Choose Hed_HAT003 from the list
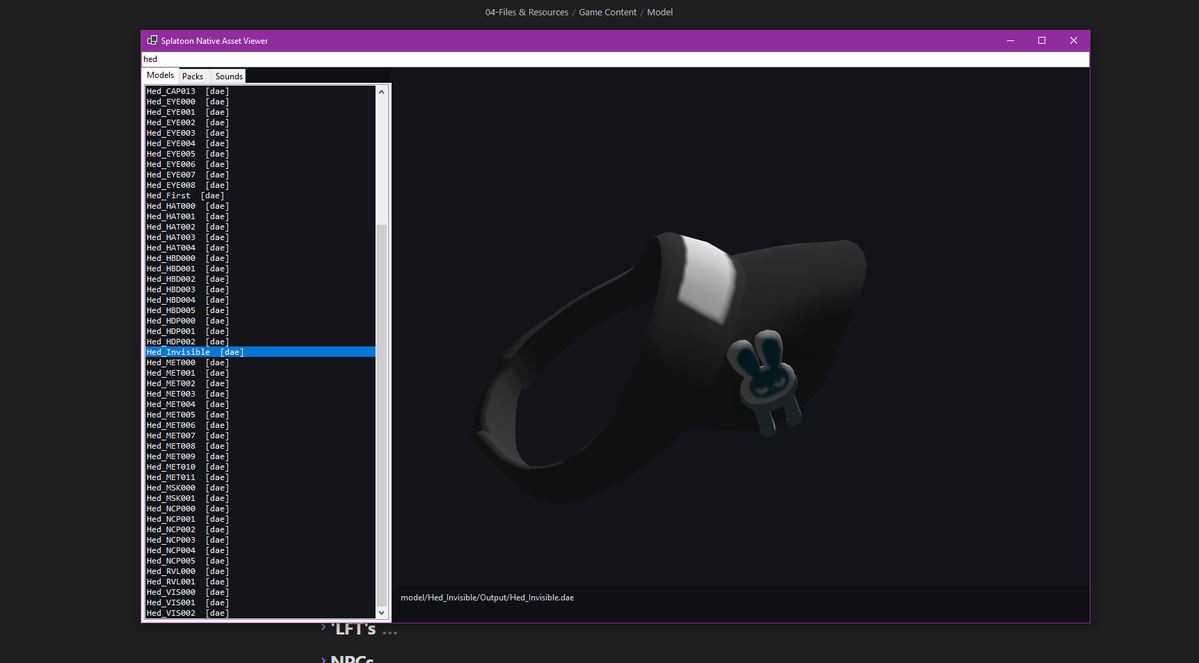The image size is (1199, 663). [260, 238]
